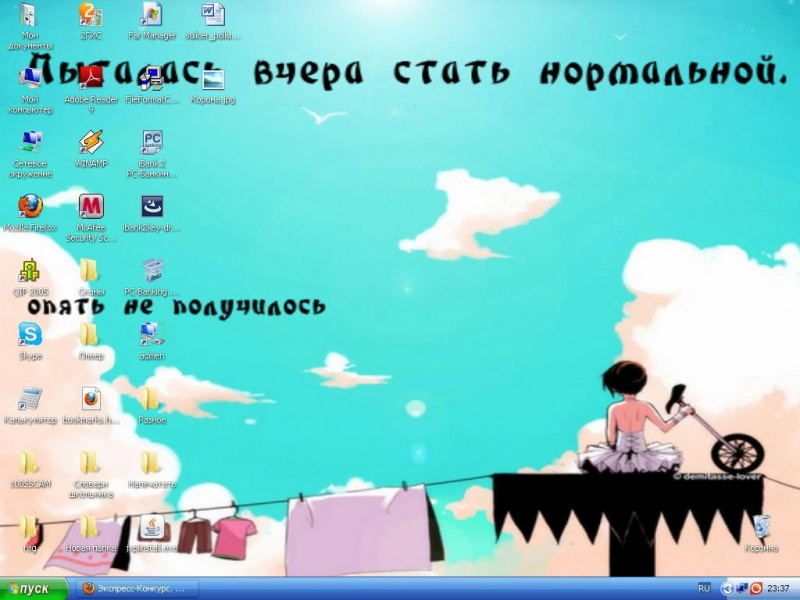Select the Корона.jpg image file

coord(212,78)
